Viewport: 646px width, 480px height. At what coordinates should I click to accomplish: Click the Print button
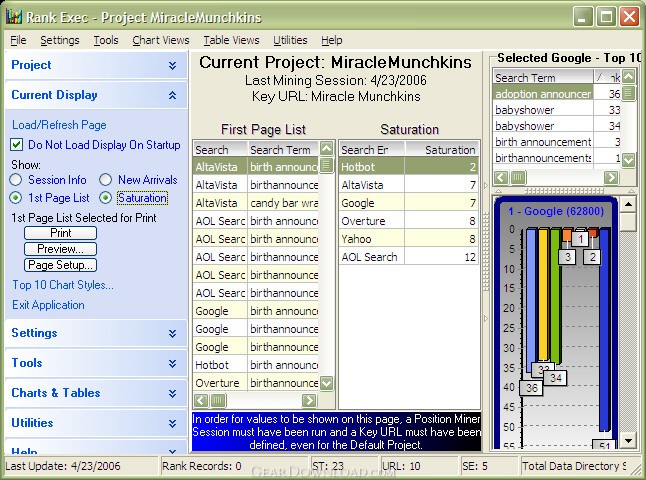(61, 233)
